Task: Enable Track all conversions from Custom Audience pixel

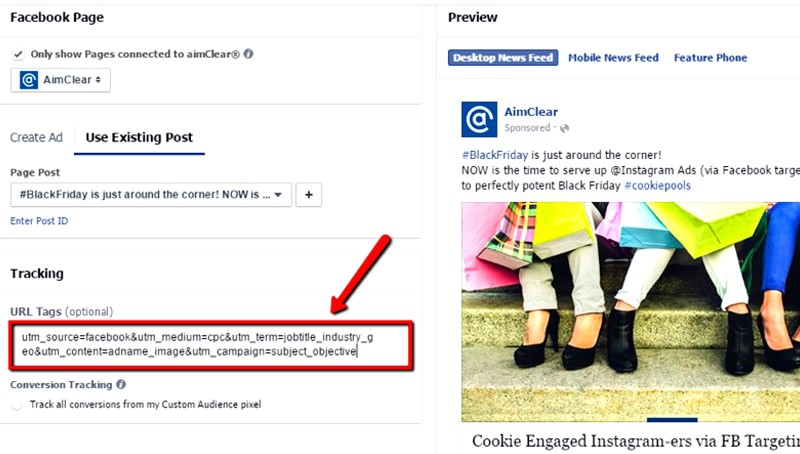Action: point(17,405)
